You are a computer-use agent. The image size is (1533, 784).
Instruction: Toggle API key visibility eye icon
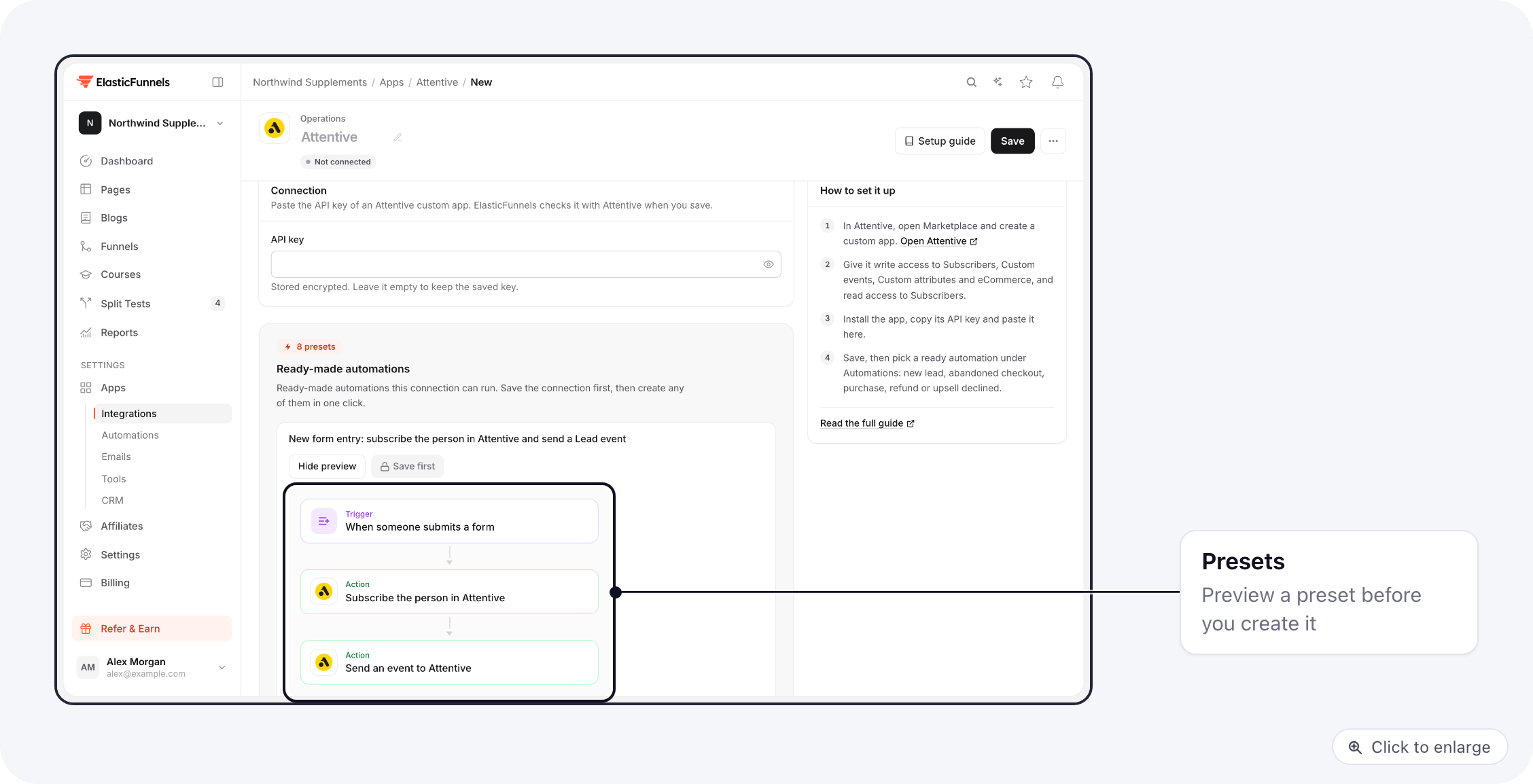tap(769, 264)
